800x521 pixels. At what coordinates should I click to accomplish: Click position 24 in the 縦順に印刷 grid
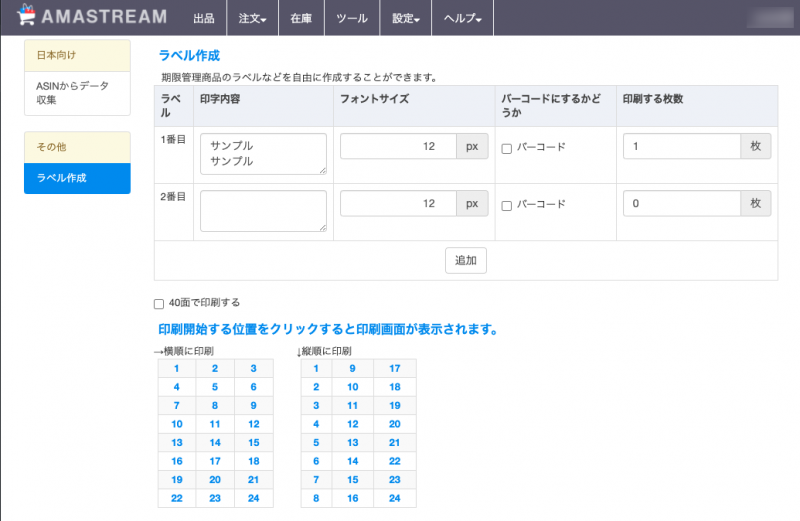[395, 498]
